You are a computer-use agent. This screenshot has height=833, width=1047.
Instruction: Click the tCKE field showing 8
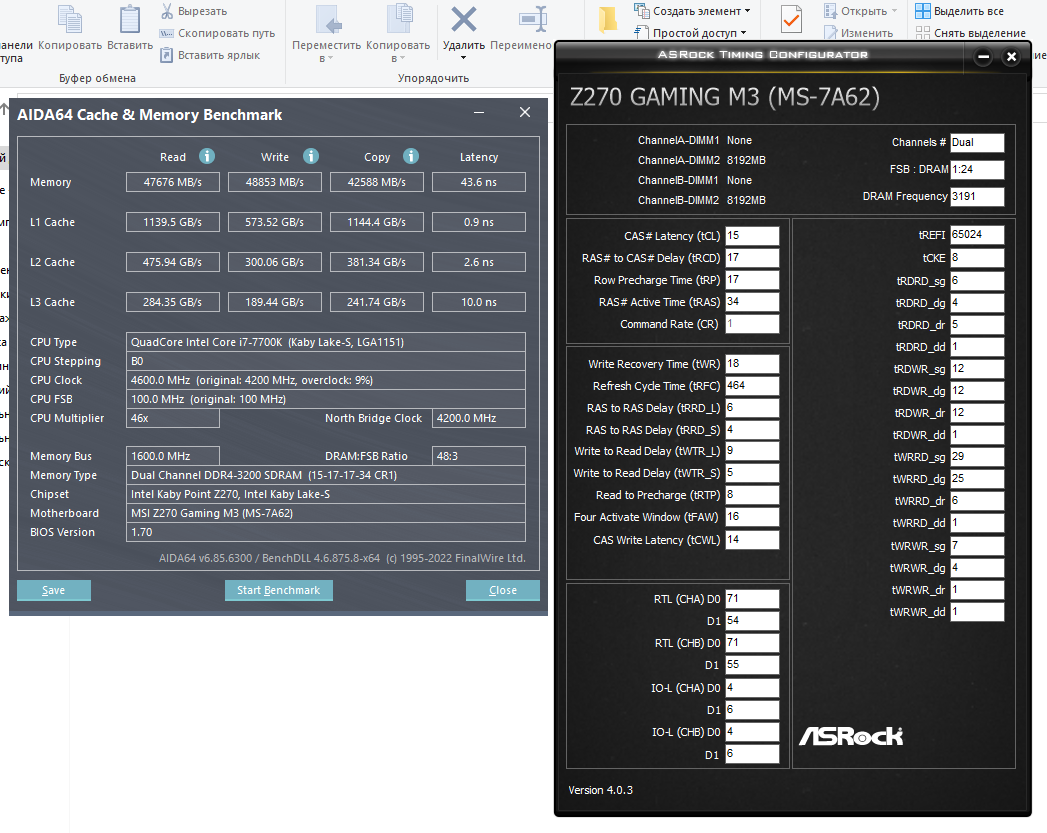pos(977,258)
